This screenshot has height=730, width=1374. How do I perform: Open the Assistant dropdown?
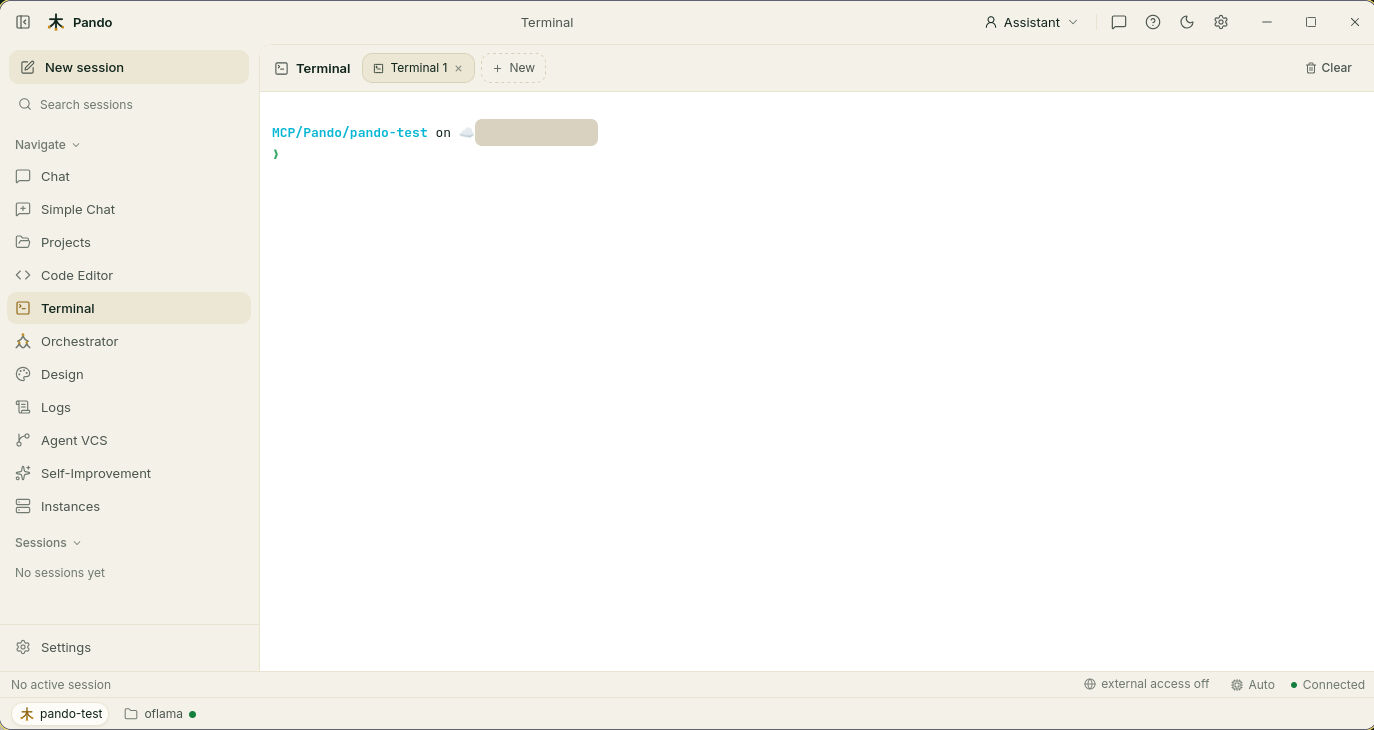(1032, 22)
